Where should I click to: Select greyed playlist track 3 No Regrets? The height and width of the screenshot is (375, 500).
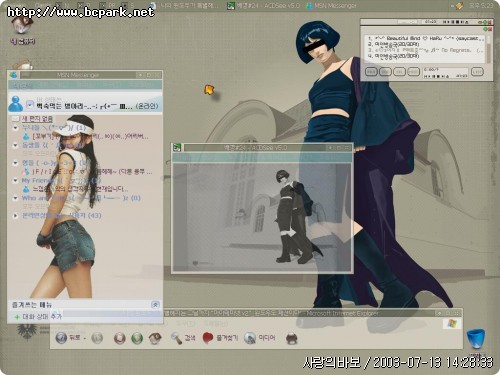425,50
